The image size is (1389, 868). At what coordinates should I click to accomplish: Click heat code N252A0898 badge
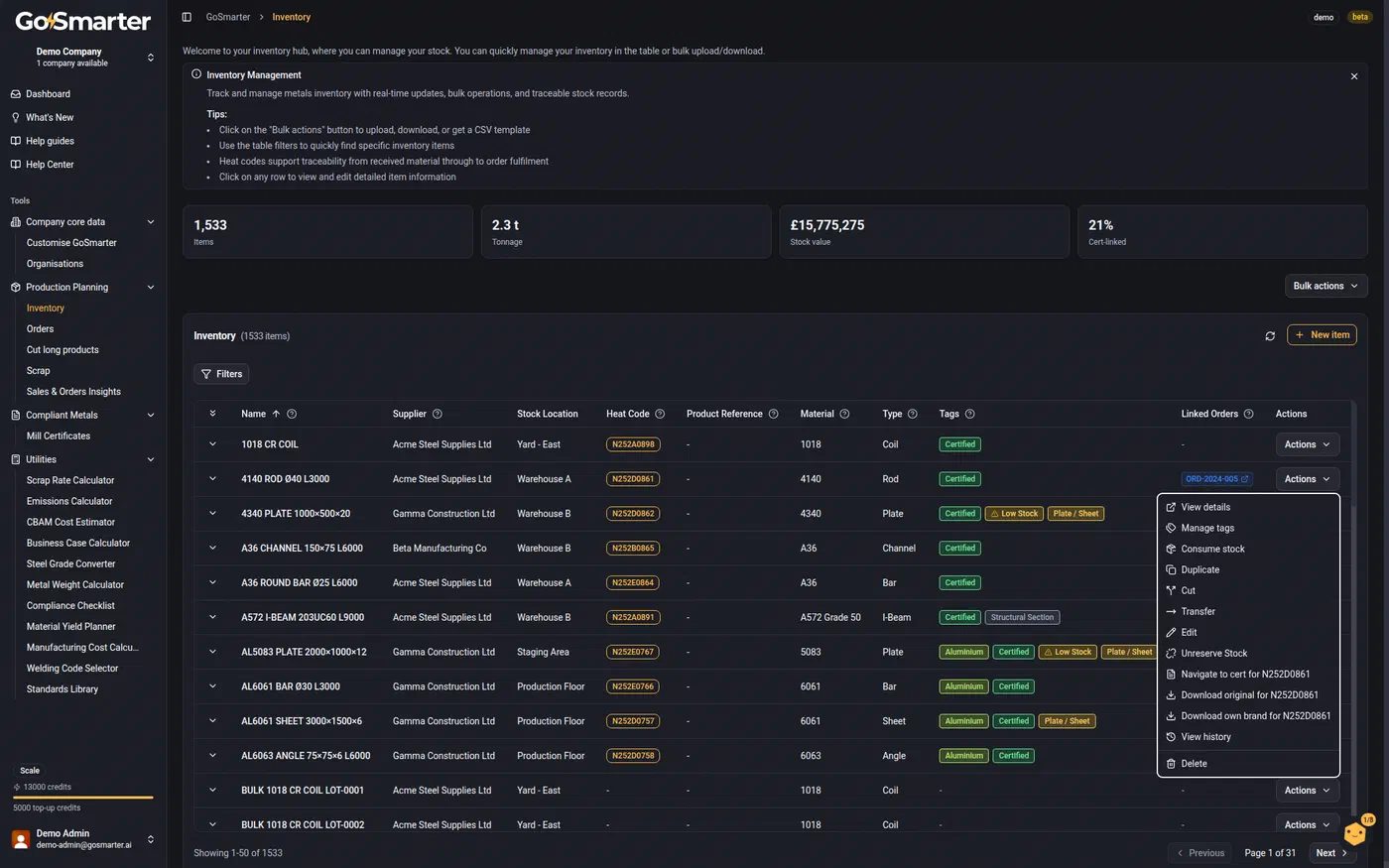(x=633, y=444)
